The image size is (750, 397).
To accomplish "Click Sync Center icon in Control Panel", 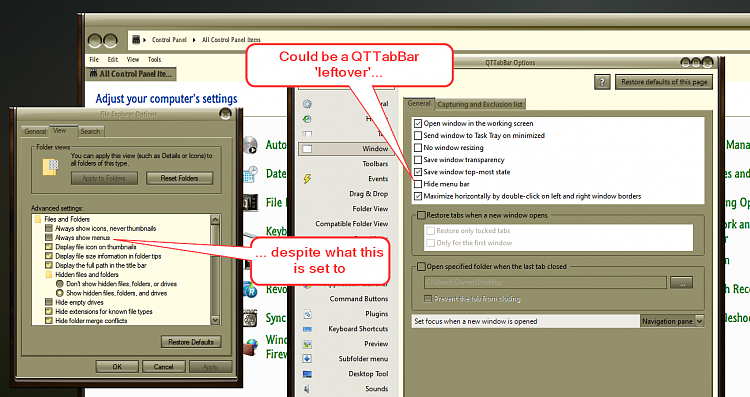I will click(250, 319).
